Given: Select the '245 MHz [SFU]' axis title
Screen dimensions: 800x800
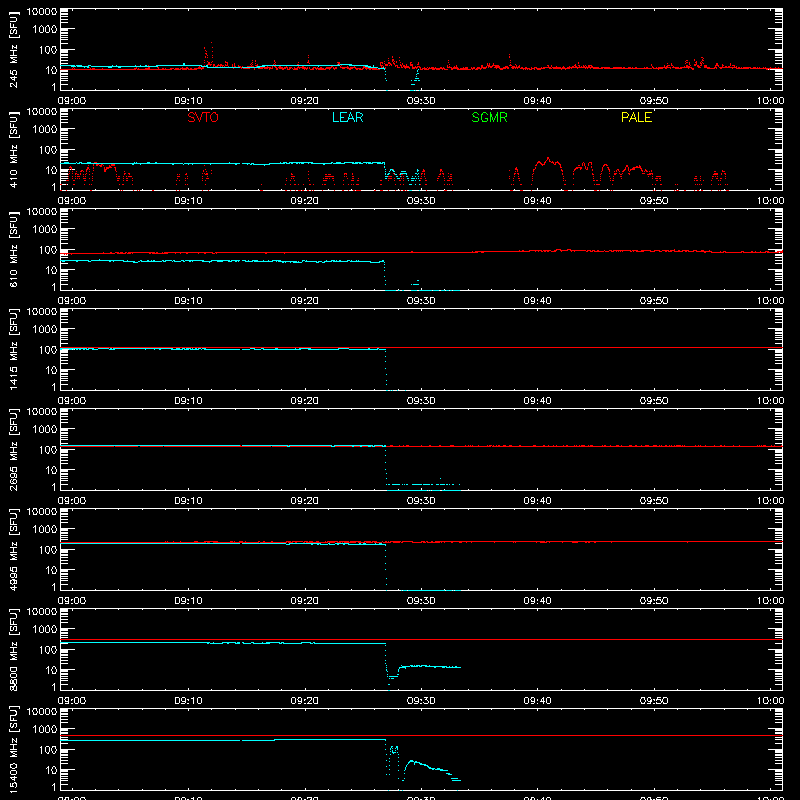Looking at the screenshot, I should point(14,49).
